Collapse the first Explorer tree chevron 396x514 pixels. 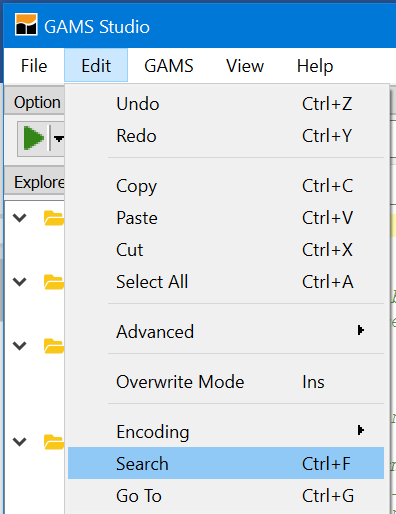(x=19, y=218)
